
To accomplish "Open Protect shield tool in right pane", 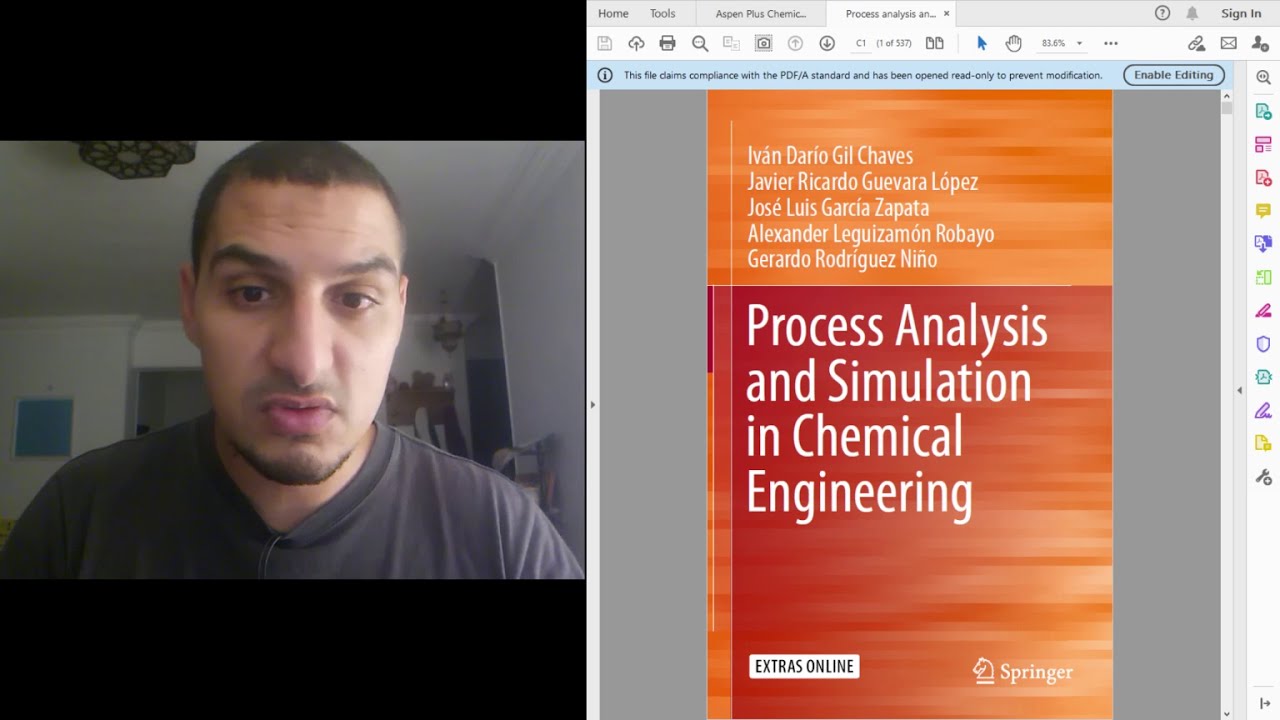I will point(1263,344).
